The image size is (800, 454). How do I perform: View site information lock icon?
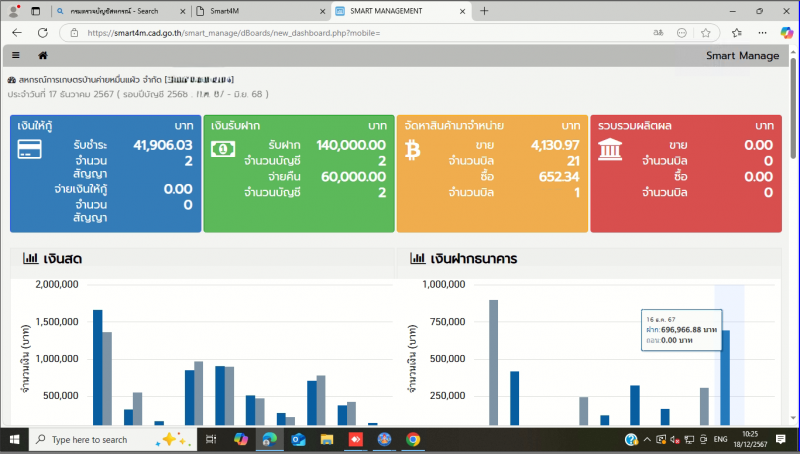pos(74,33)
